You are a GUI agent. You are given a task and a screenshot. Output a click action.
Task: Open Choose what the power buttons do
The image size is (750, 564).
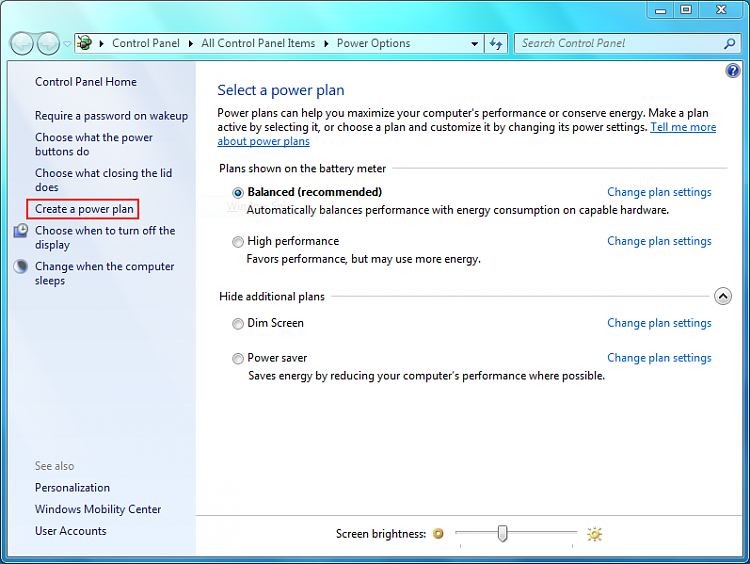94,144
